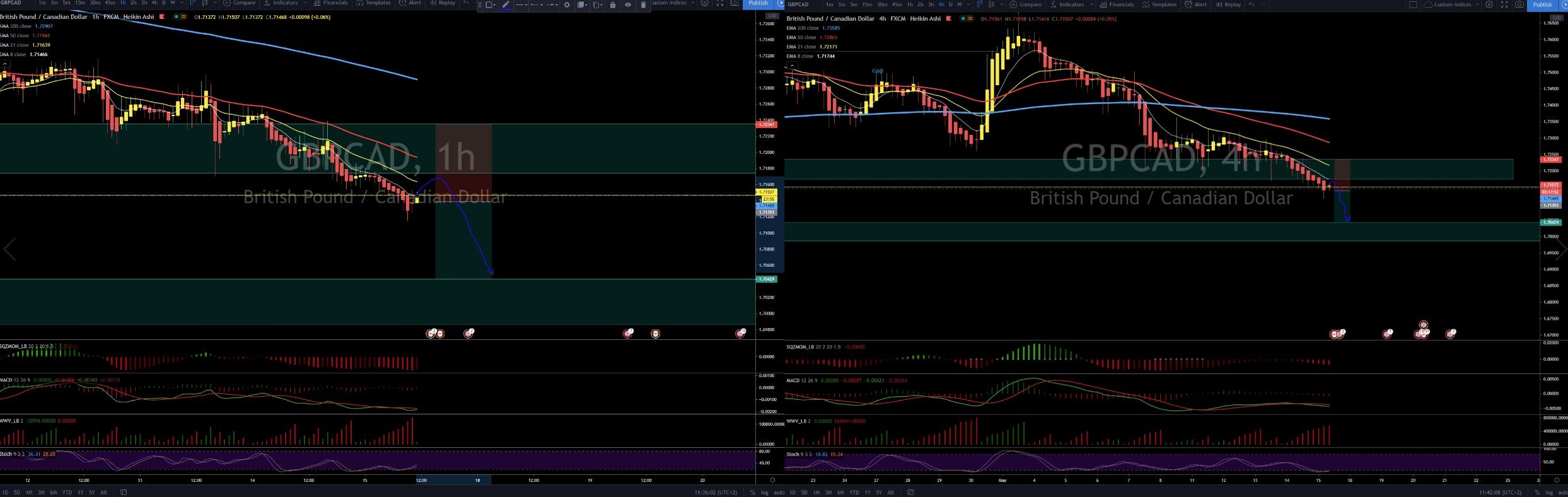The width and height of the screenshot is (1568, 497).
Task: Set right chart range to All
Action: tap(890, 493)
